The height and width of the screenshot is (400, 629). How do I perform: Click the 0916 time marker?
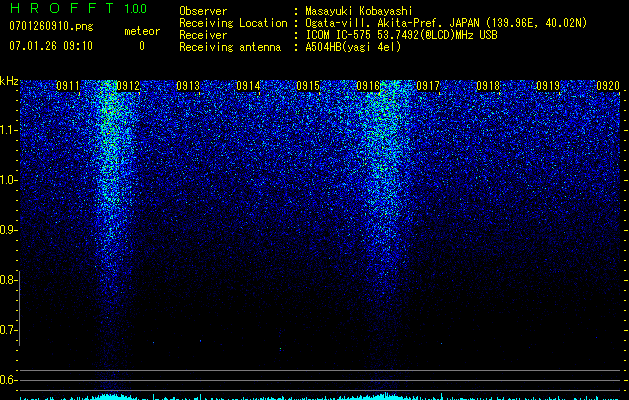pos(368,86)
